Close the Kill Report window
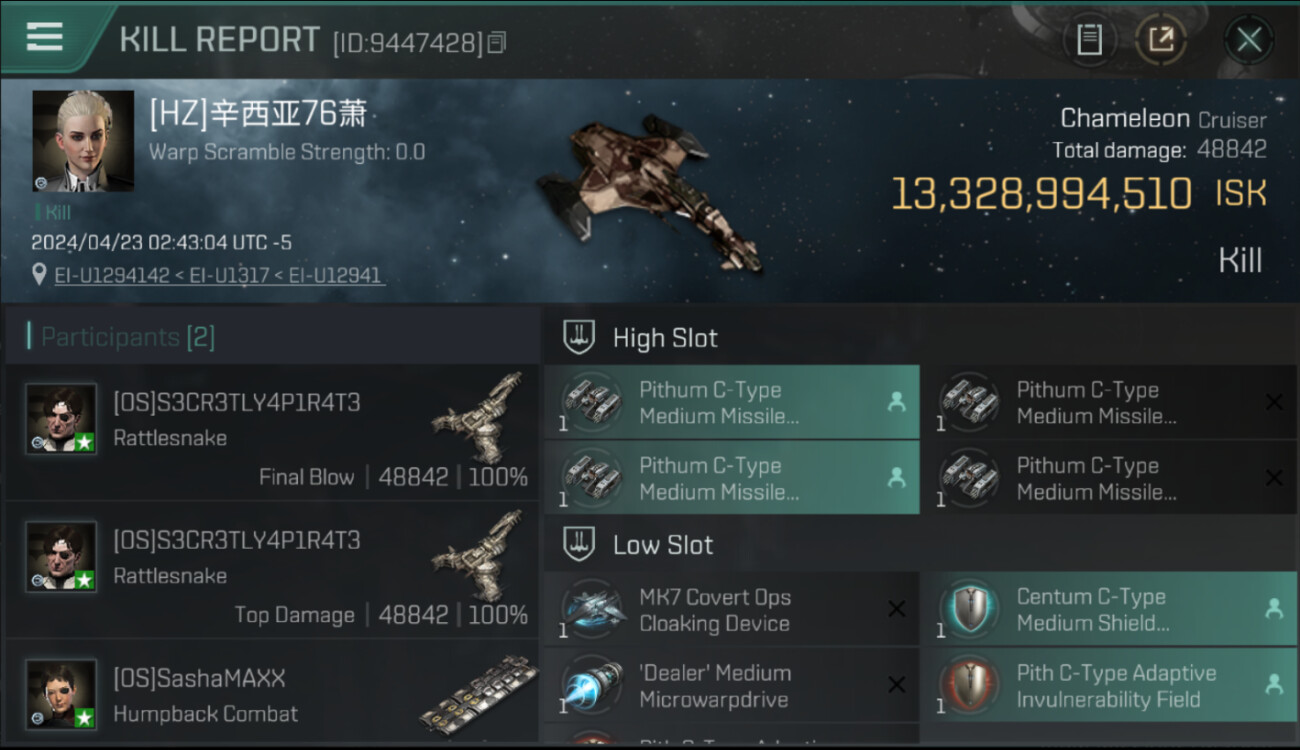Viewport: 1300px width, 750px height. pyautogui.click(x=1249, y=40)
